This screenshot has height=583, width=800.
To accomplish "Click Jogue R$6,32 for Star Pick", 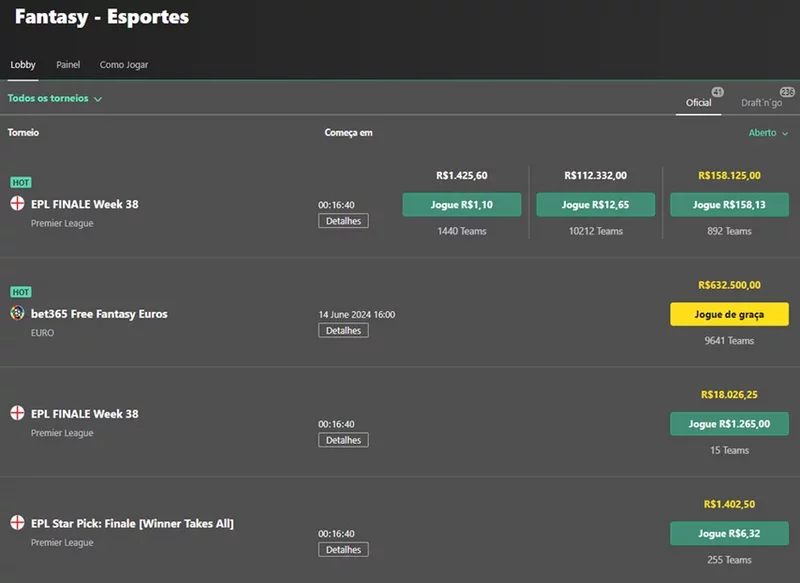I will pos(729,533).
